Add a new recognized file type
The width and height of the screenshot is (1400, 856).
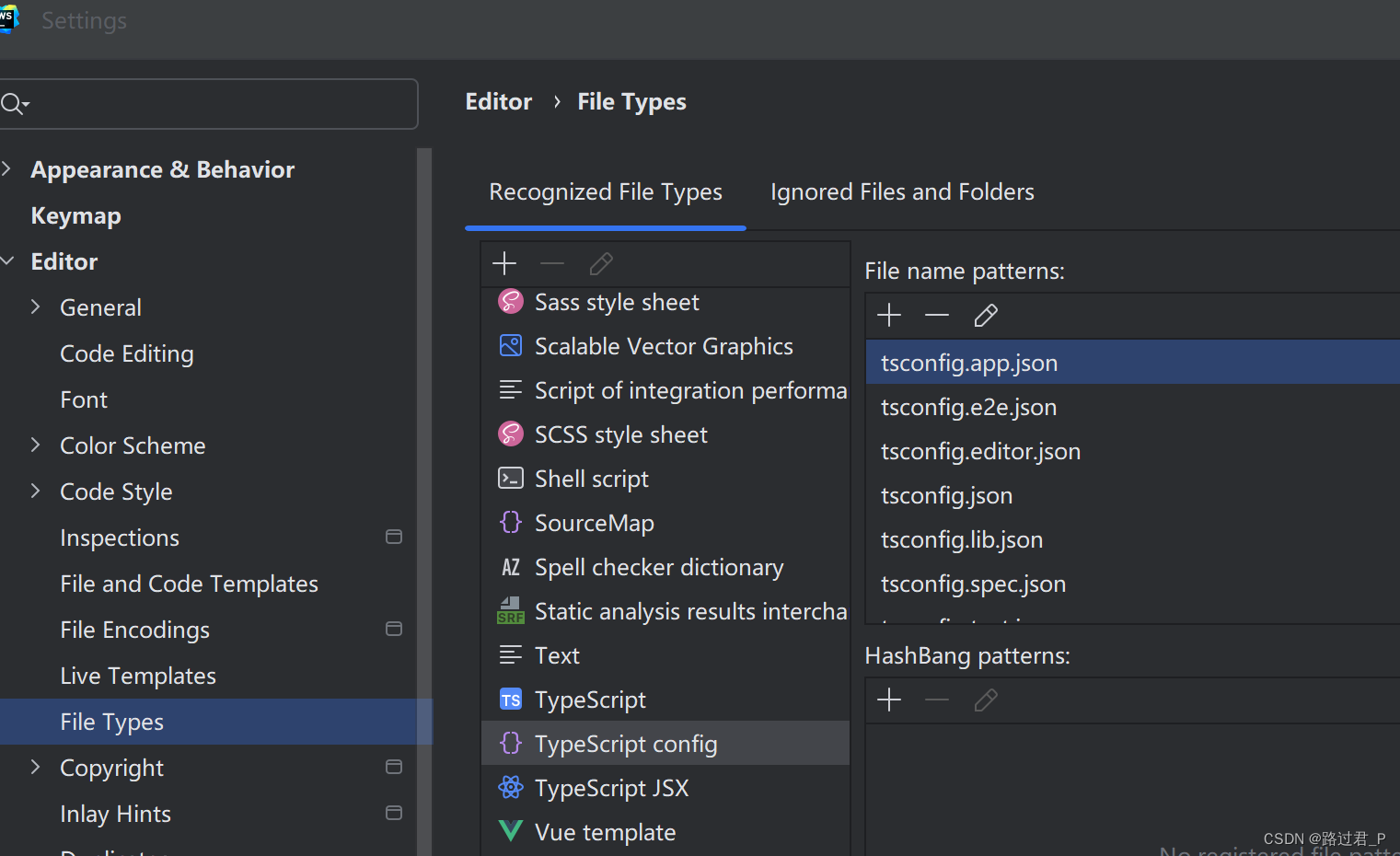click(x=504, y=263)
